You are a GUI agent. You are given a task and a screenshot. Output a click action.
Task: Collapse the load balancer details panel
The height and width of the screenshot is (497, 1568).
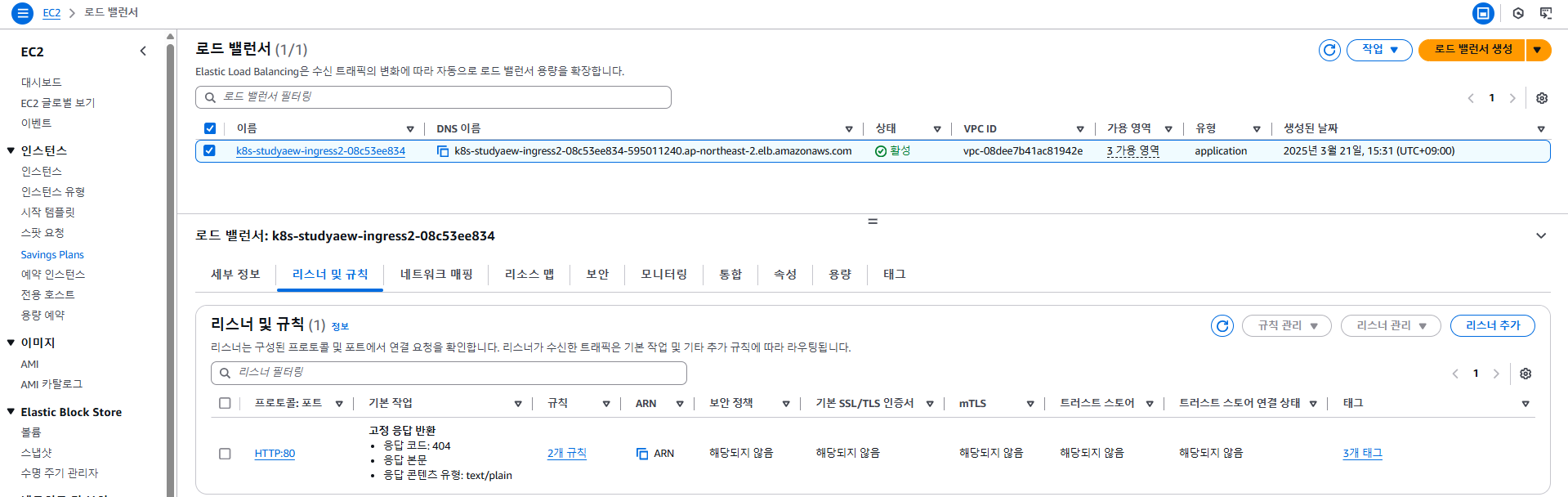pos(1541,235)
